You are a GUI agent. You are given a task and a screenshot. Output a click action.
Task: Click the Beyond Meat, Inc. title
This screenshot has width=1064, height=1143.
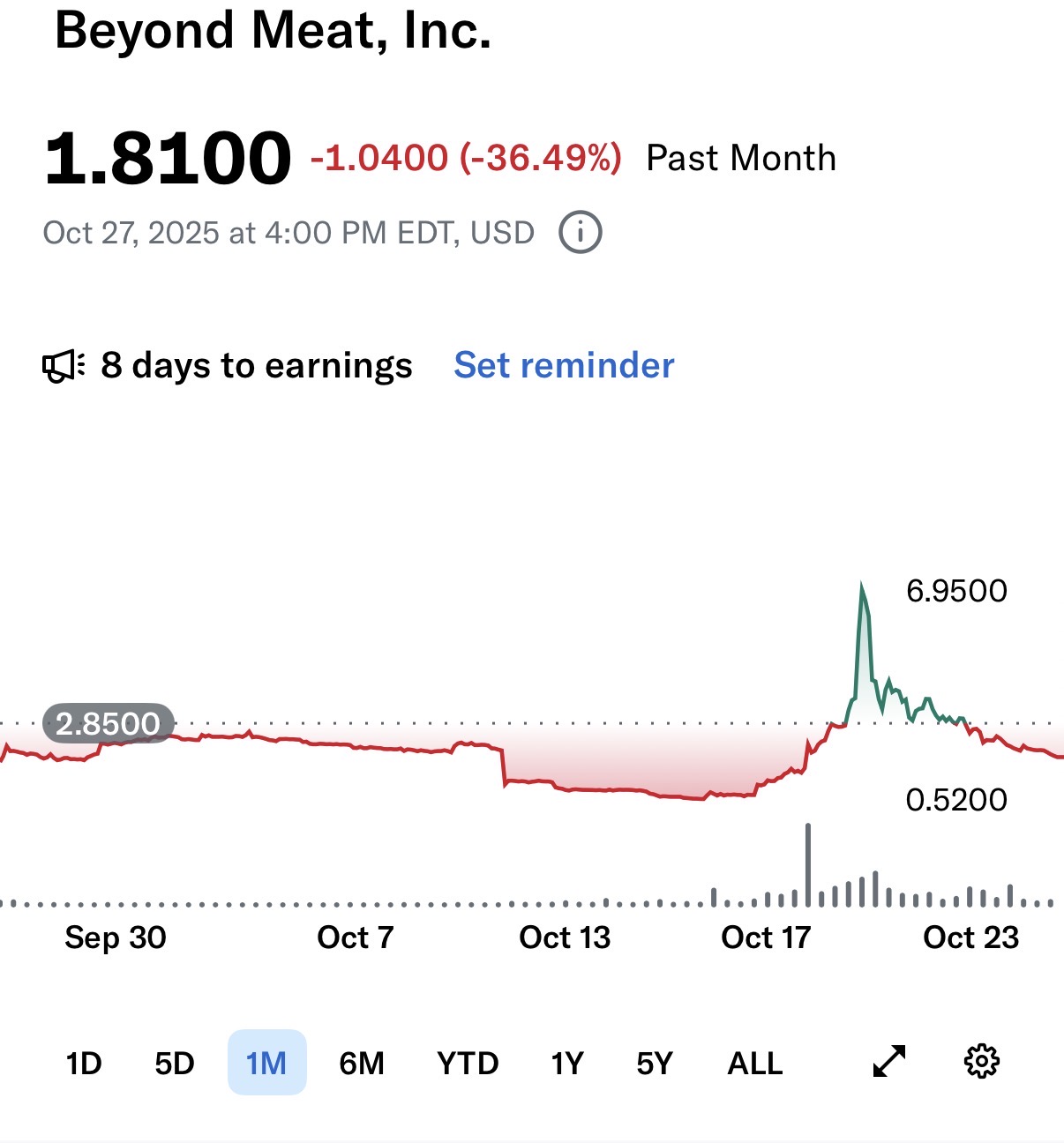pyautogui.click(x=273, y=30)
